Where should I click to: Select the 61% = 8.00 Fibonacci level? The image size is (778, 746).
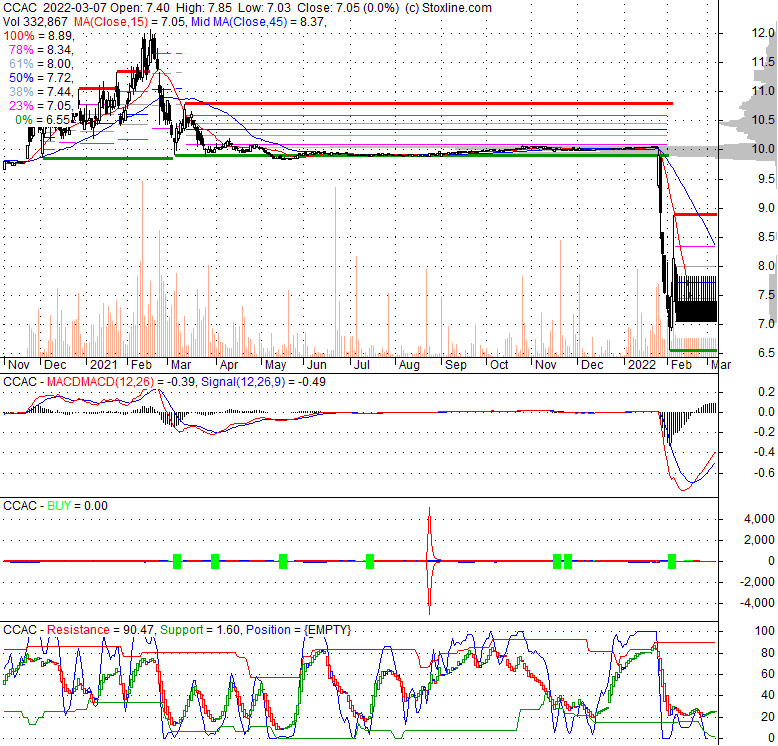coord(41,64)
